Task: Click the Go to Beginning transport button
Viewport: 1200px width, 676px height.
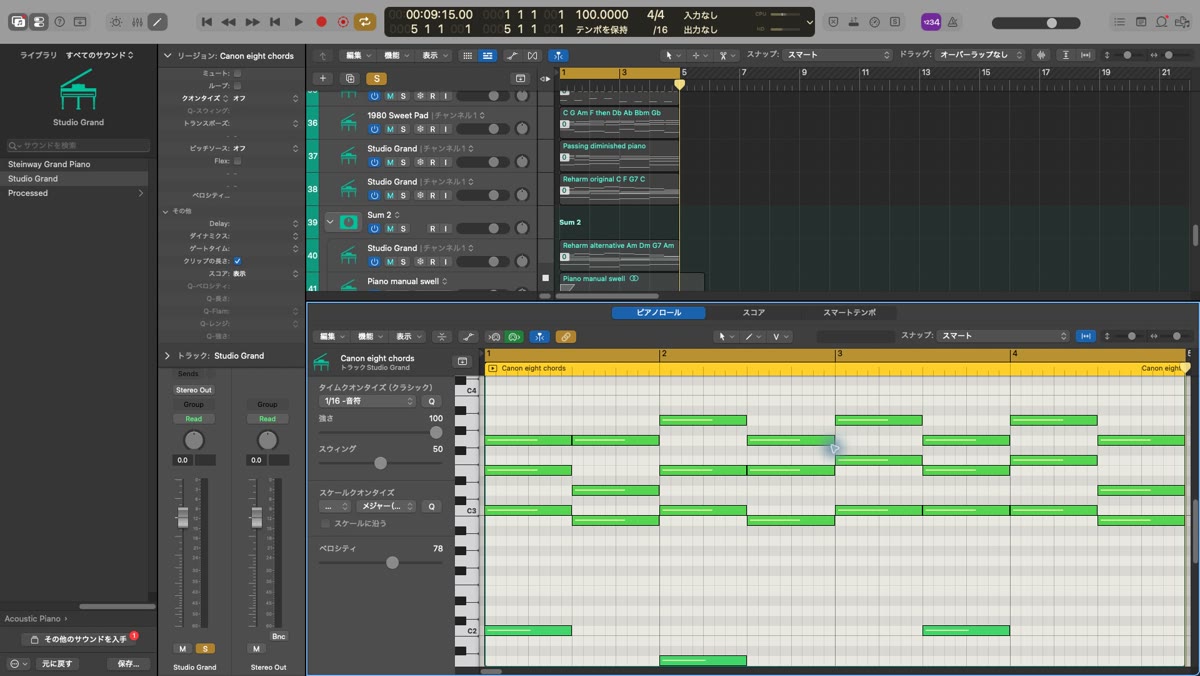Action: pyautogui.click(x=207, y=21)
